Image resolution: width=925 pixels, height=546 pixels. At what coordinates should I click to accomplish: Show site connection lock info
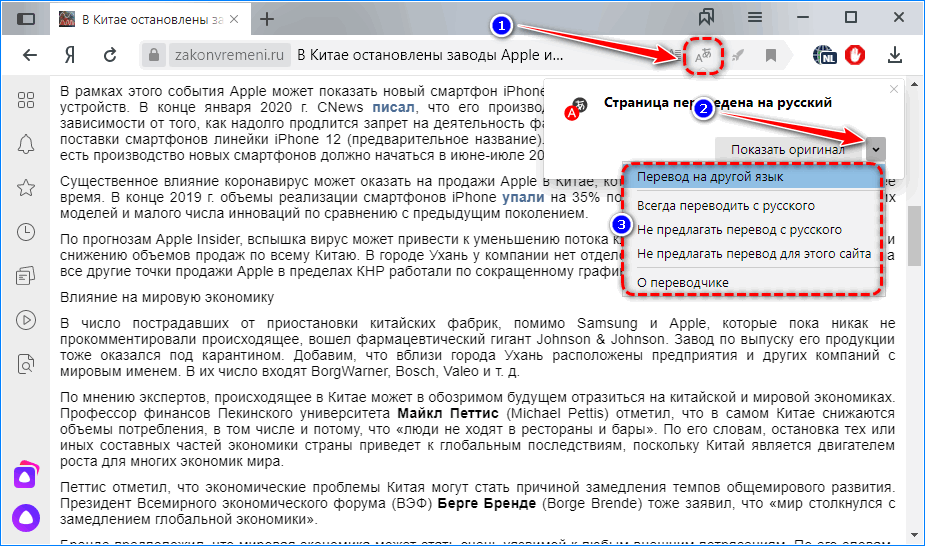click(153, 55)
